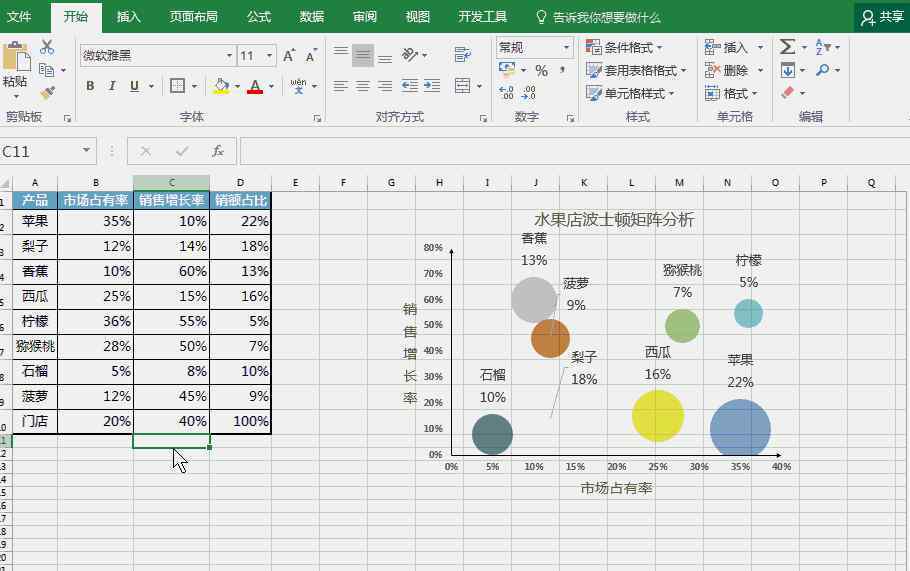Increase decimal places icon

point(507,93)
